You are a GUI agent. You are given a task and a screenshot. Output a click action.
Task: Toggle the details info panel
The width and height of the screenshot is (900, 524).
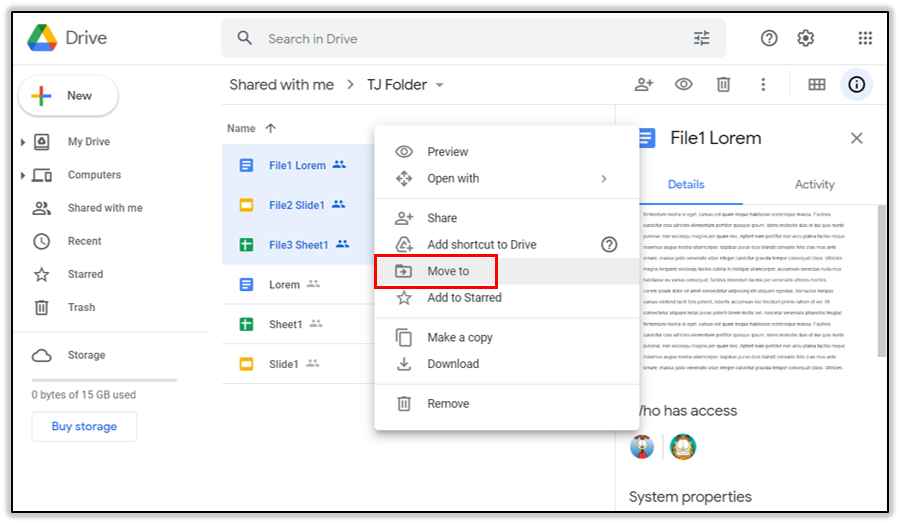click(x=856, y=85)
